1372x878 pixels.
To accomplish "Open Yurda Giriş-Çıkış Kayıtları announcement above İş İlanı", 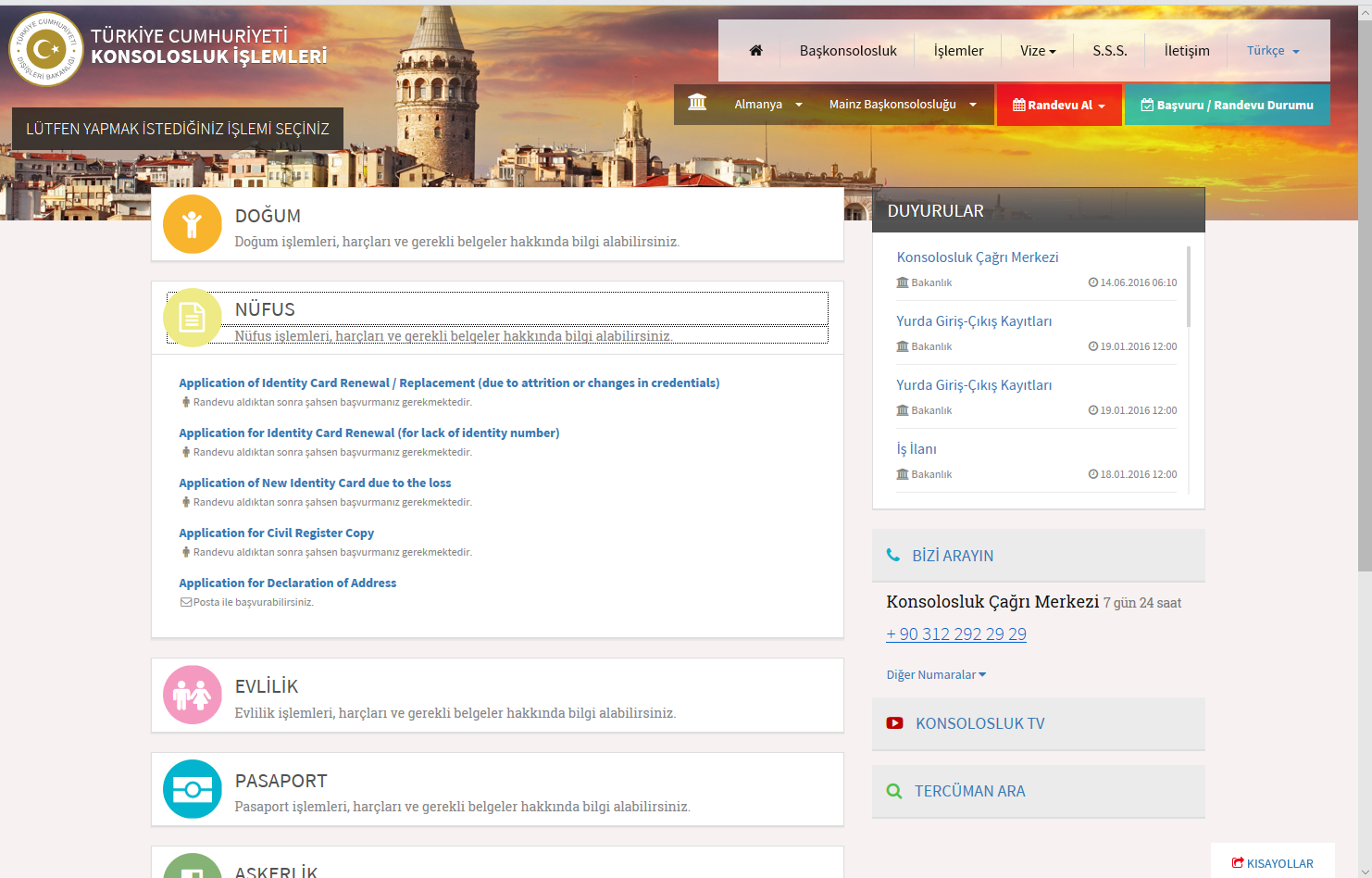I will click(974, 385).
